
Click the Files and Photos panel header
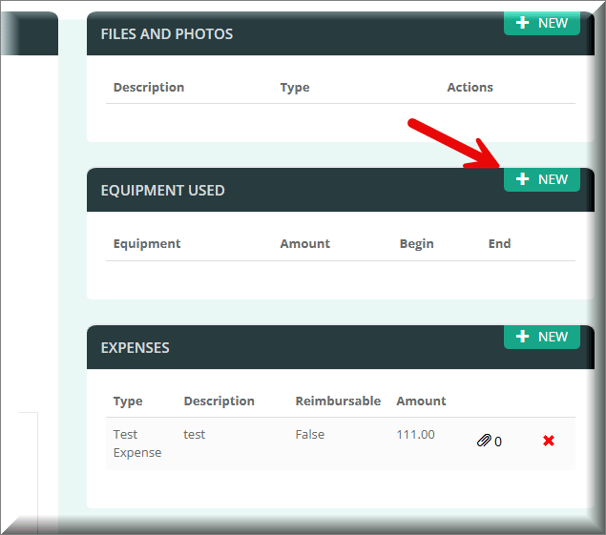click(x=166, y=34)
